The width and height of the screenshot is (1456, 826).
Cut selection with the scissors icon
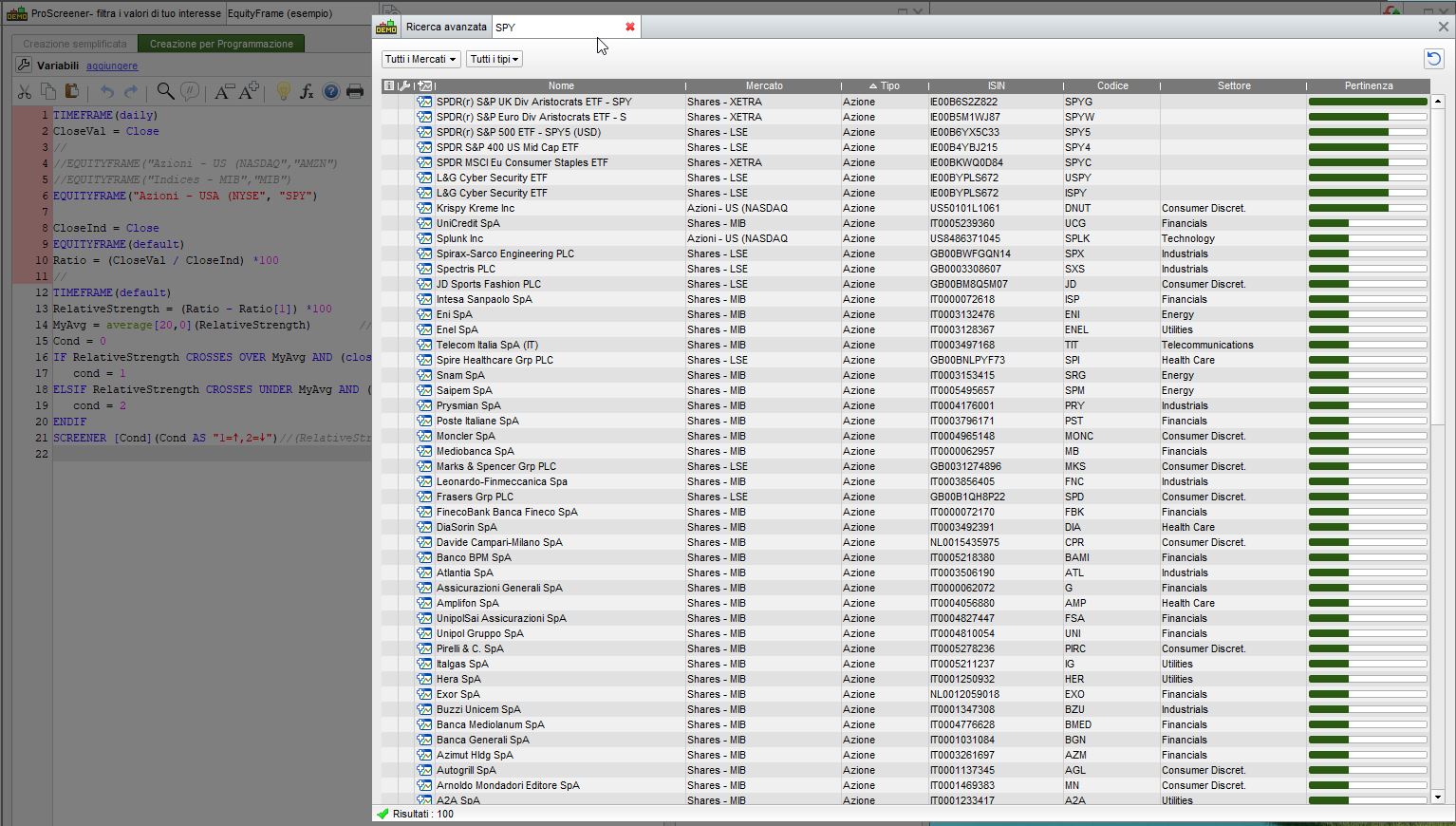click(24, 91)
